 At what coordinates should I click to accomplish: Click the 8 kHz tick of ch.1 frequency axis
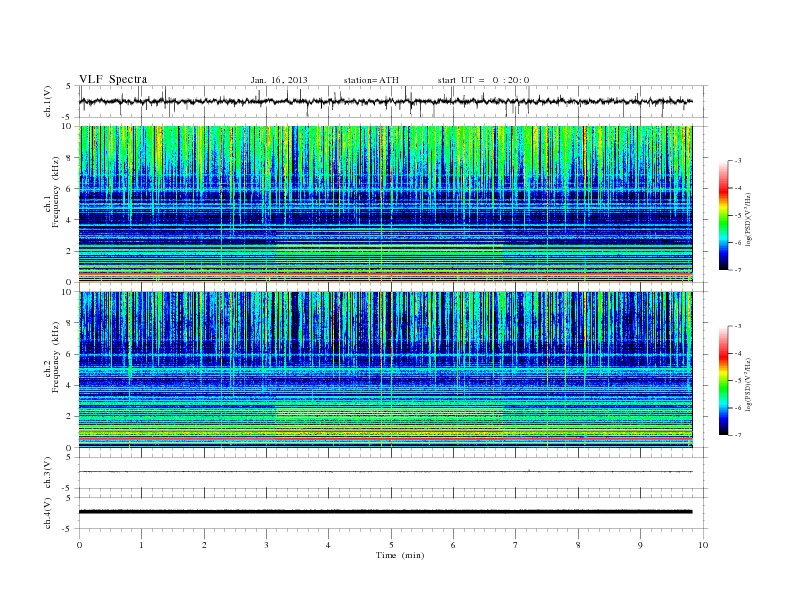pos(70,158)
